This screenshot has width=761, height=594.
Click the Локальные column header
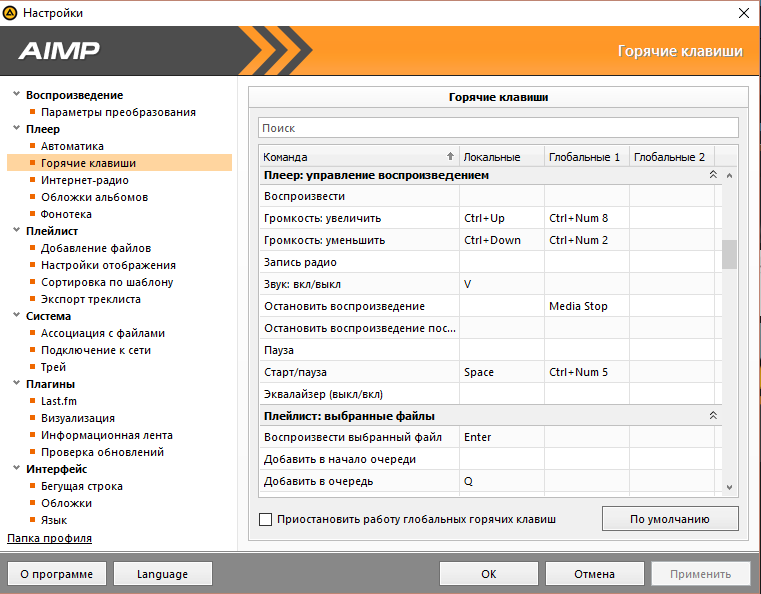coord(501,157)
